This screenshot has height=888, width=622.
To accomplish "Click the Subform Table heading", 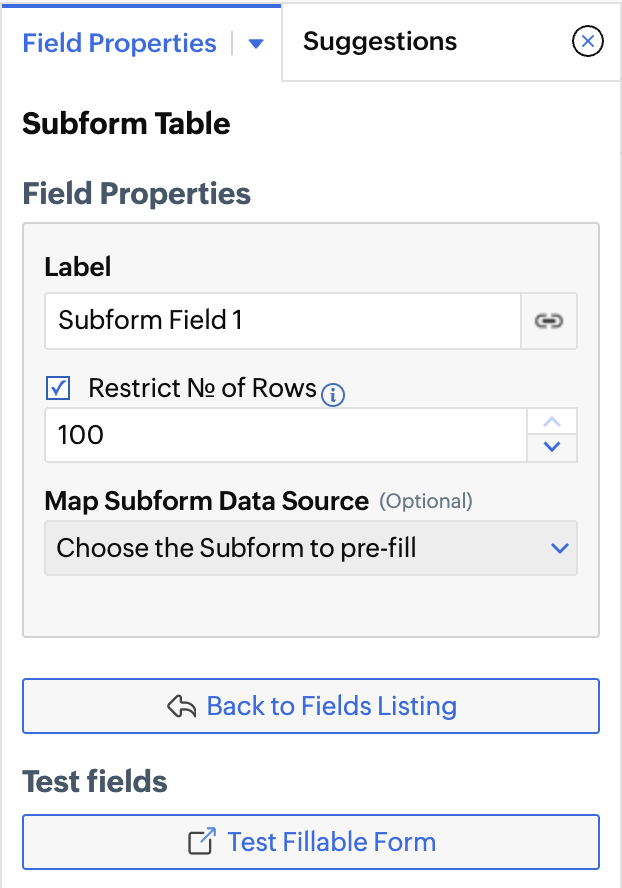I will click(126, 124).
